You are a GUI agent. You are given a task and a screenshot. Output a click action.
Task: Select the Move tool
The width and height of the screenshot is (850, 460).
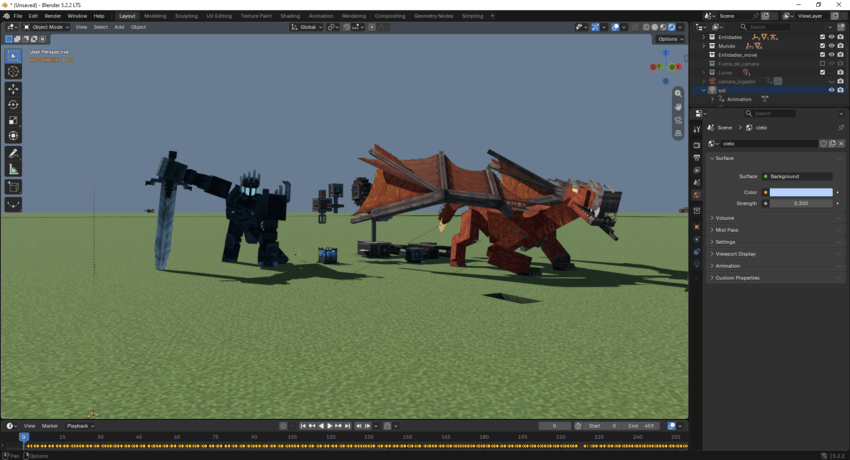(x=14, y=89)
